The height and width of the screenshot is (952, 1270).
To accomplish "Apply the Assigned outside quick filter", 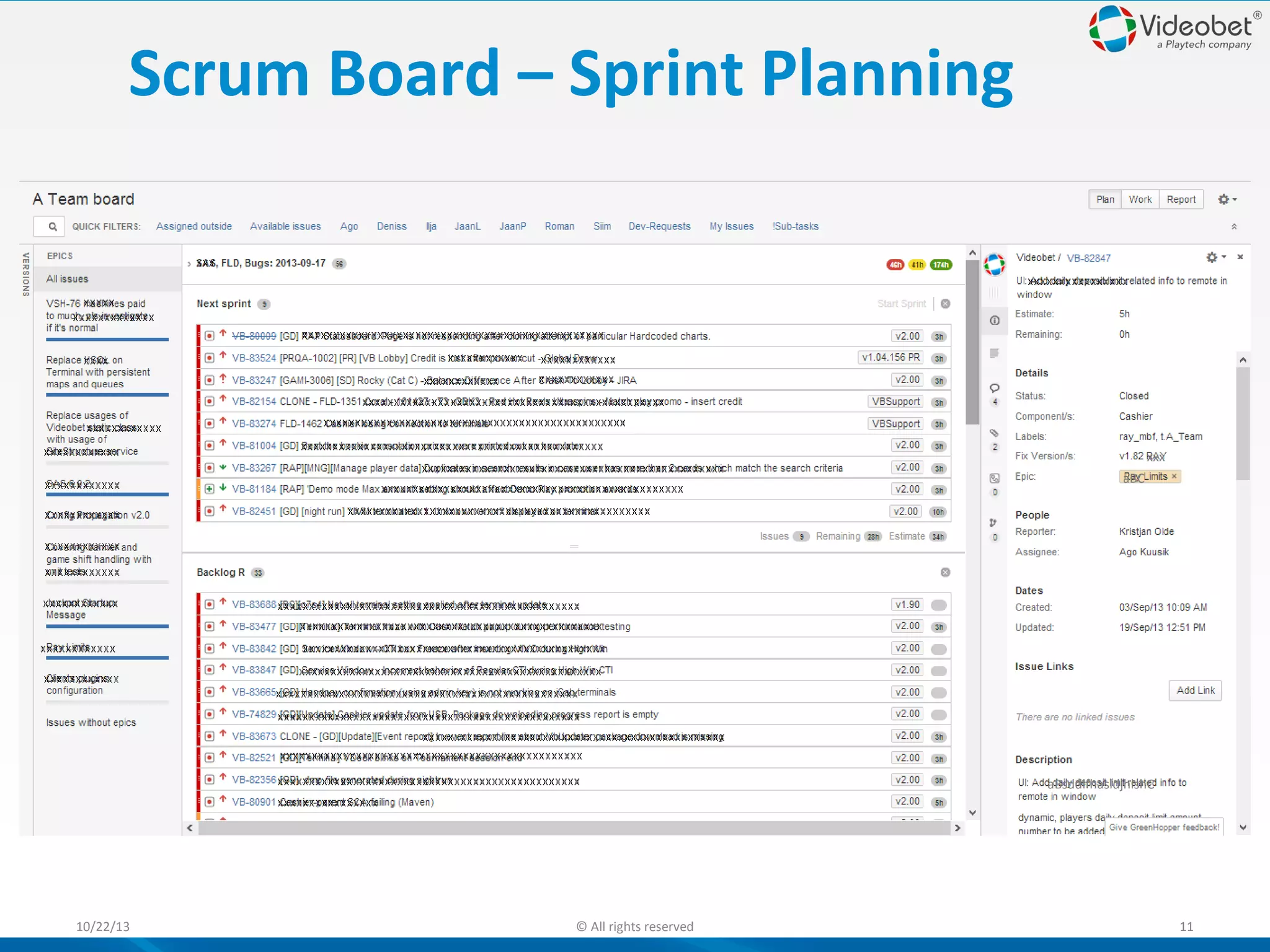I will [x=194, y=227].
